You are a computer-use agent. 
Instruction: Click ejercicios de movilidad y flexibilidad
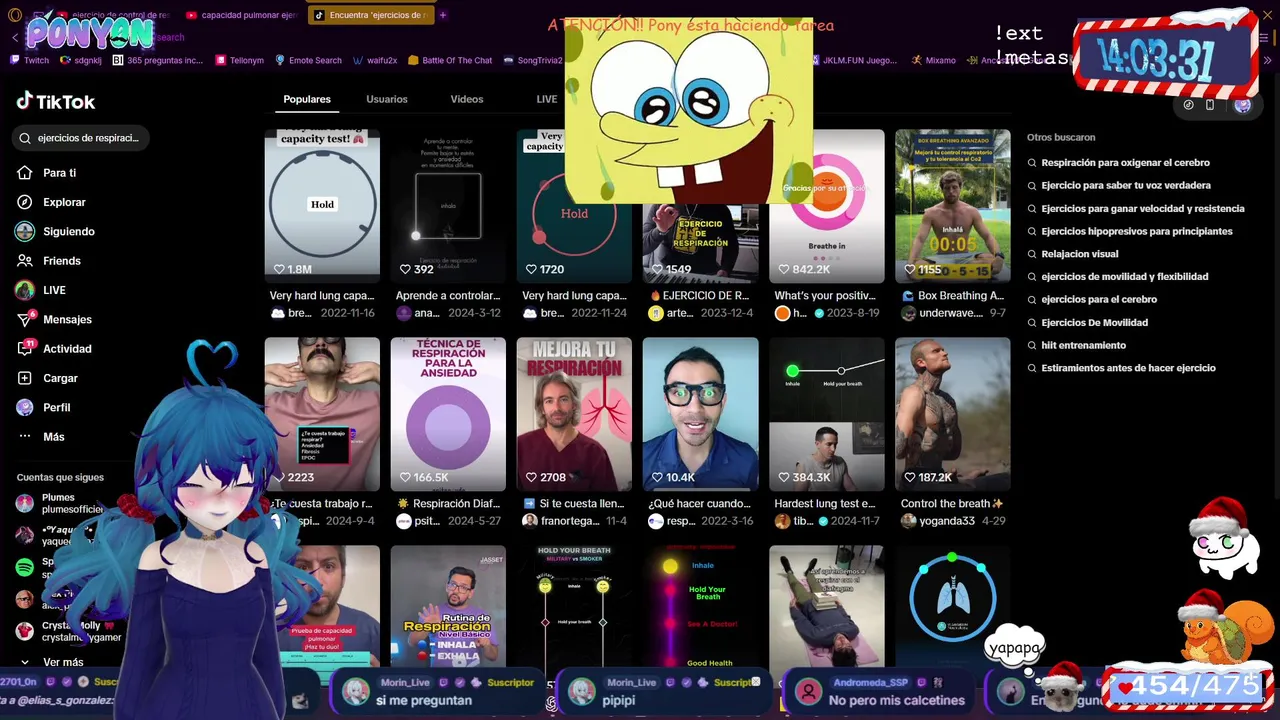click(x=1125, y=277)
